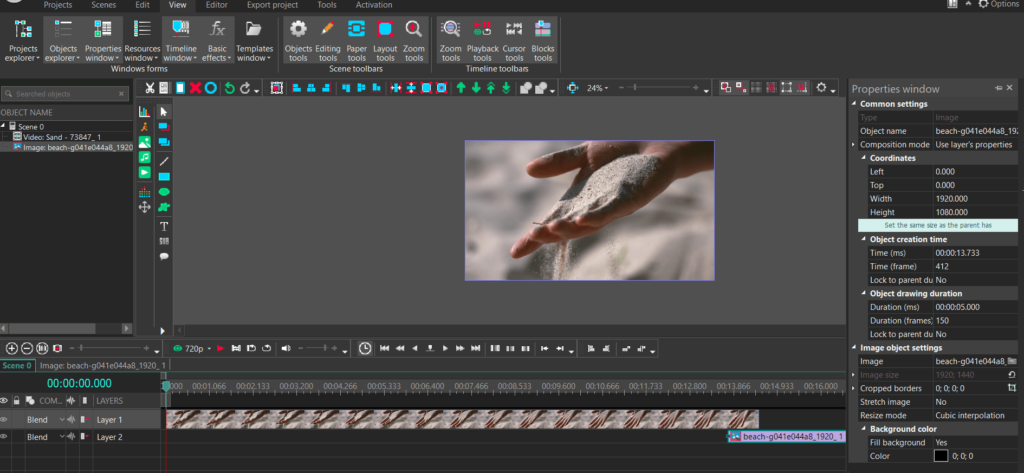Move object down with green arrow
Viewport: 1024px width, 473px height.
(476, 88)
